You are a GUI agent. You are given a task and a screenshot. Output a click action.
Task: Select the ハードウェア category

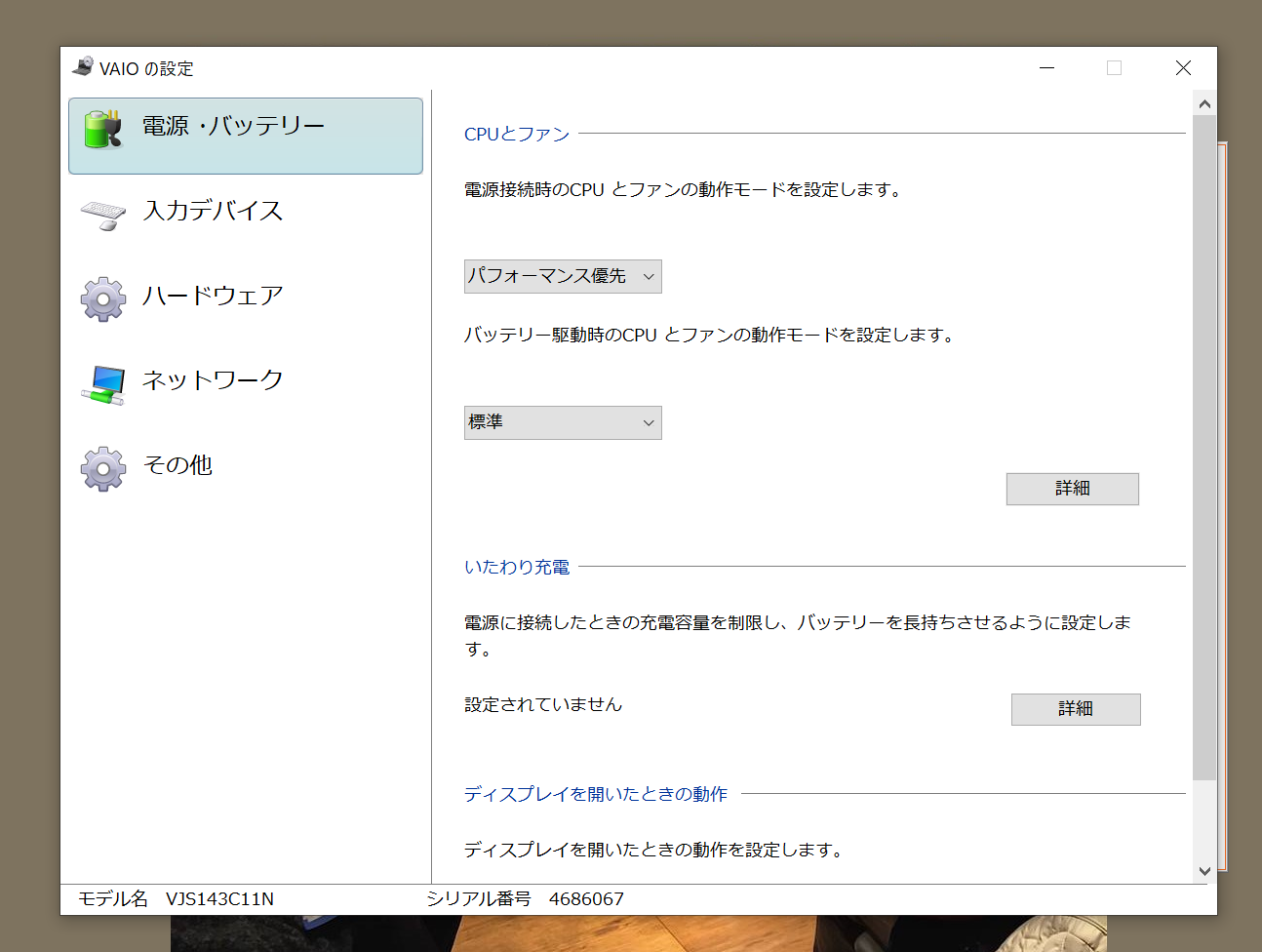coord(213,296)
